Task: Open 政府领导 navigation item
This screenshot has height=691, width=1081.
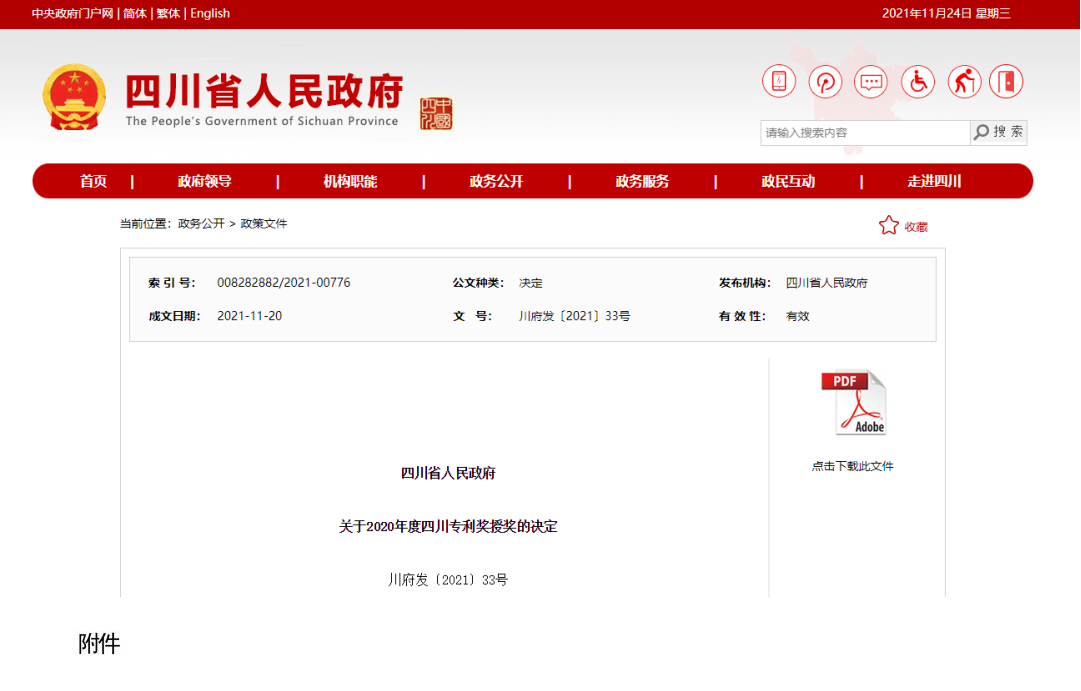Action: coord(205,181)
